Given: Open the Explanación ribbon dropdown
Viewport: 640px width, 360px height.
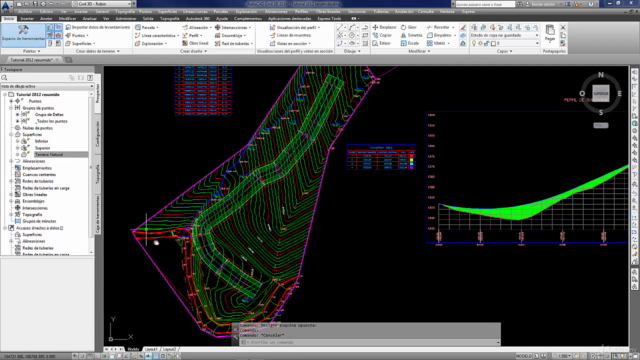Looking at the screenshot, I should (x=151, y=43).
